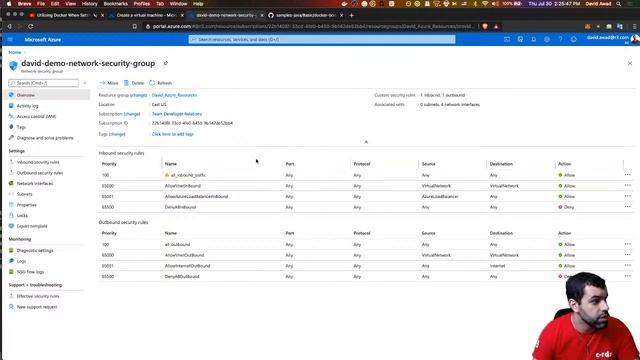
Task: Open macOS Spotlight search icon
Action: coord(619,4)
